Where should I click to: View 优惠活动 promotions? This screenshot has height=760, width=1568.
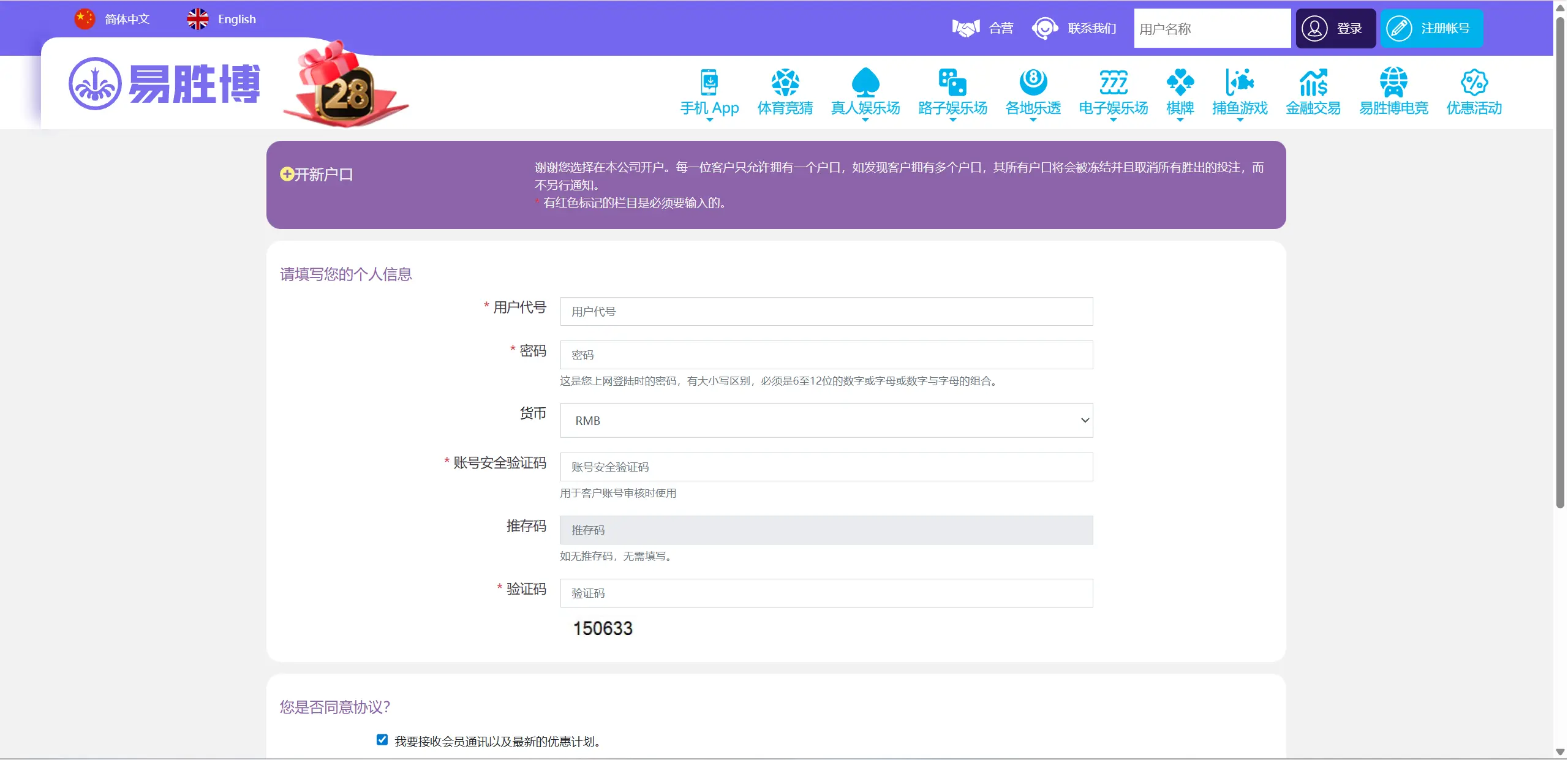pos(1473,92)
